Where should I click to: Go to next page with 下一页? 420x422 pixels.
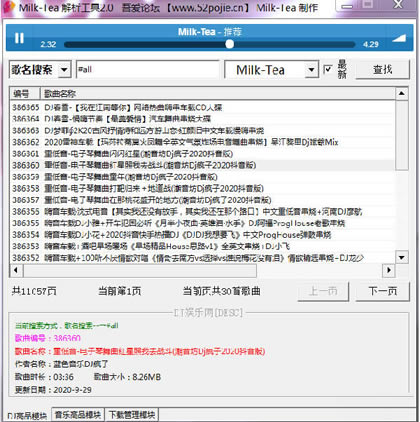point(382,291)
